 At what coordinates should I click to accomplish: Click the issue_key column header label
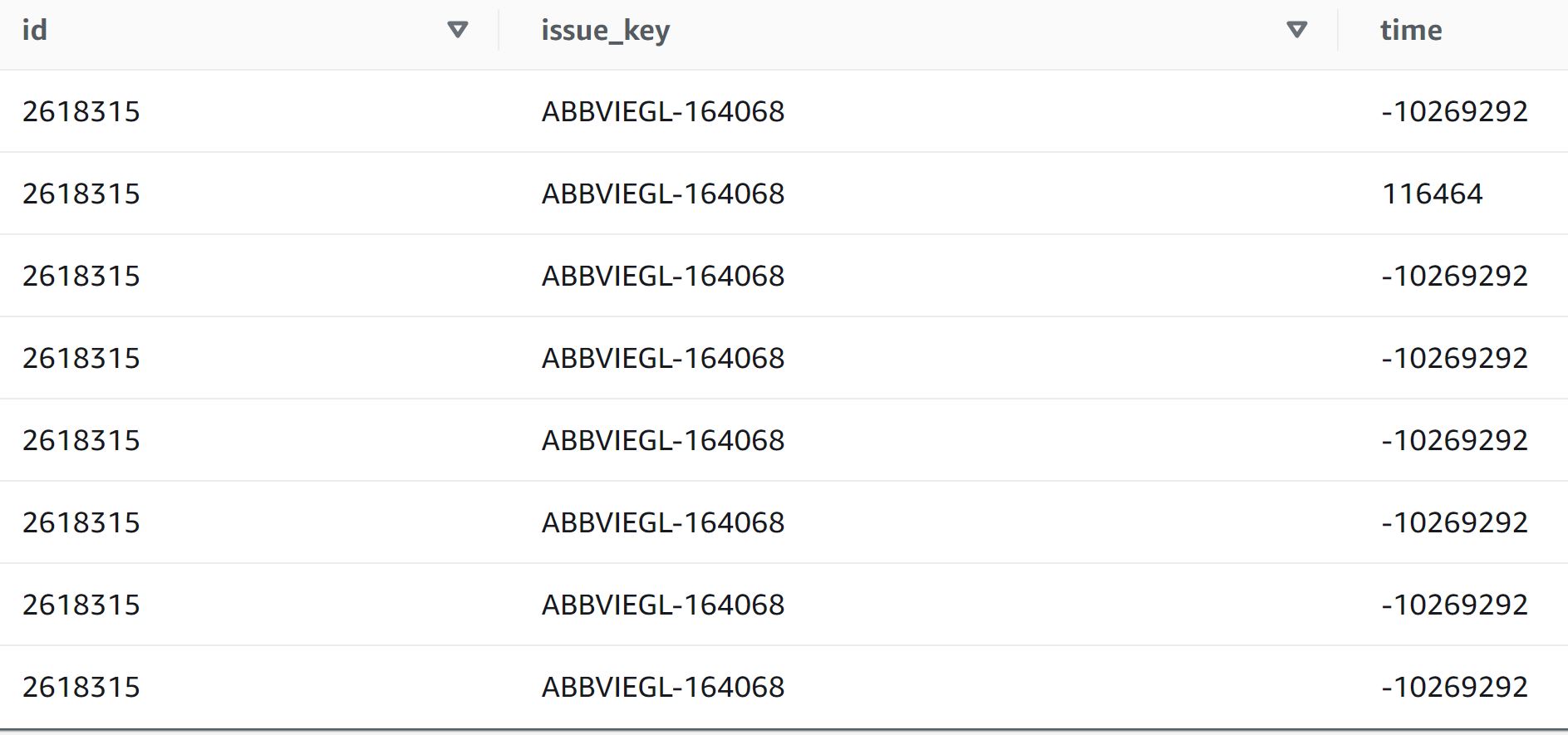605,31
